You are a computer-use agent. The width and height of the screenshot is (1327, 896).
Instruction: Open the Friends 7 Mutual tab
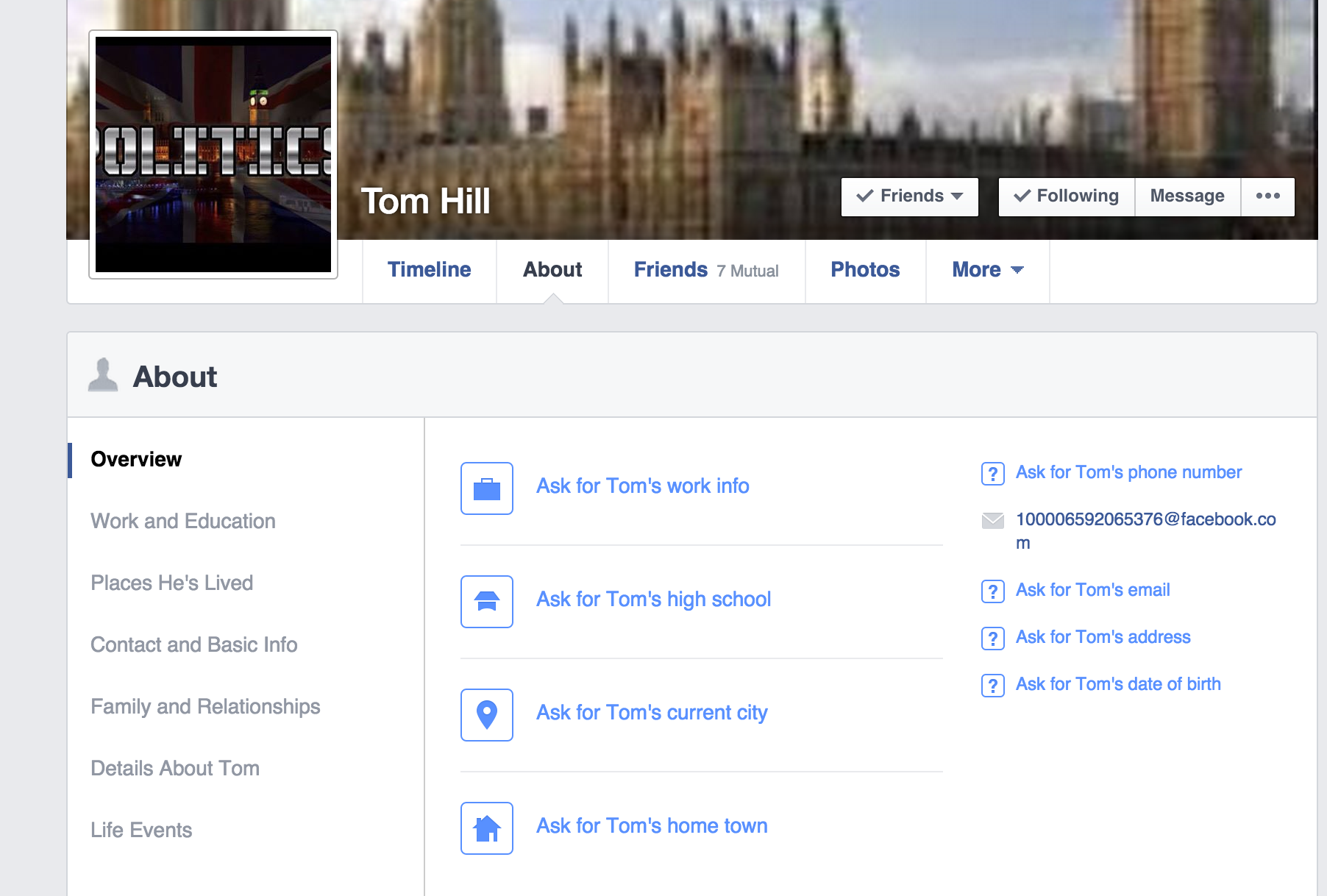coord(705,270)
